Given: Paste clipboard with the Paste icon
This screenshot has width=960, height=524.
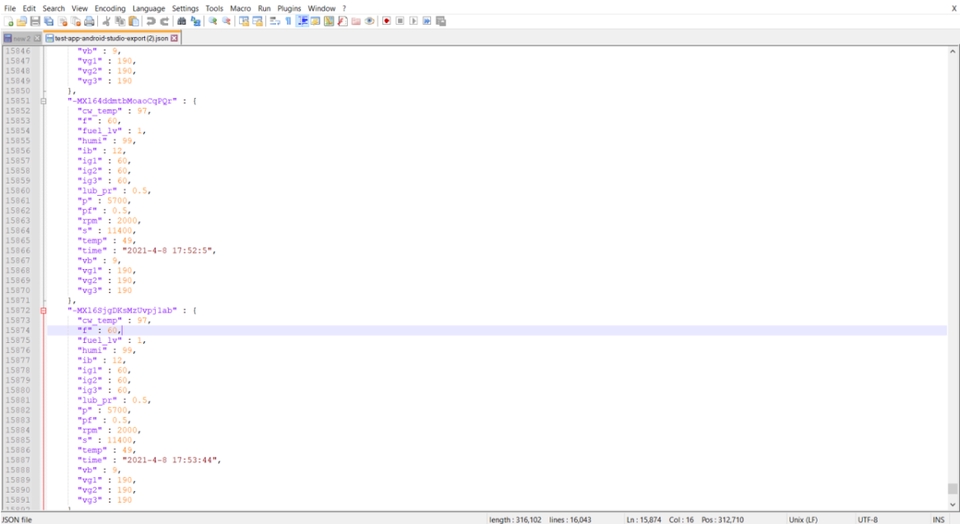Looking at the screenshot, I should point(133,21).
